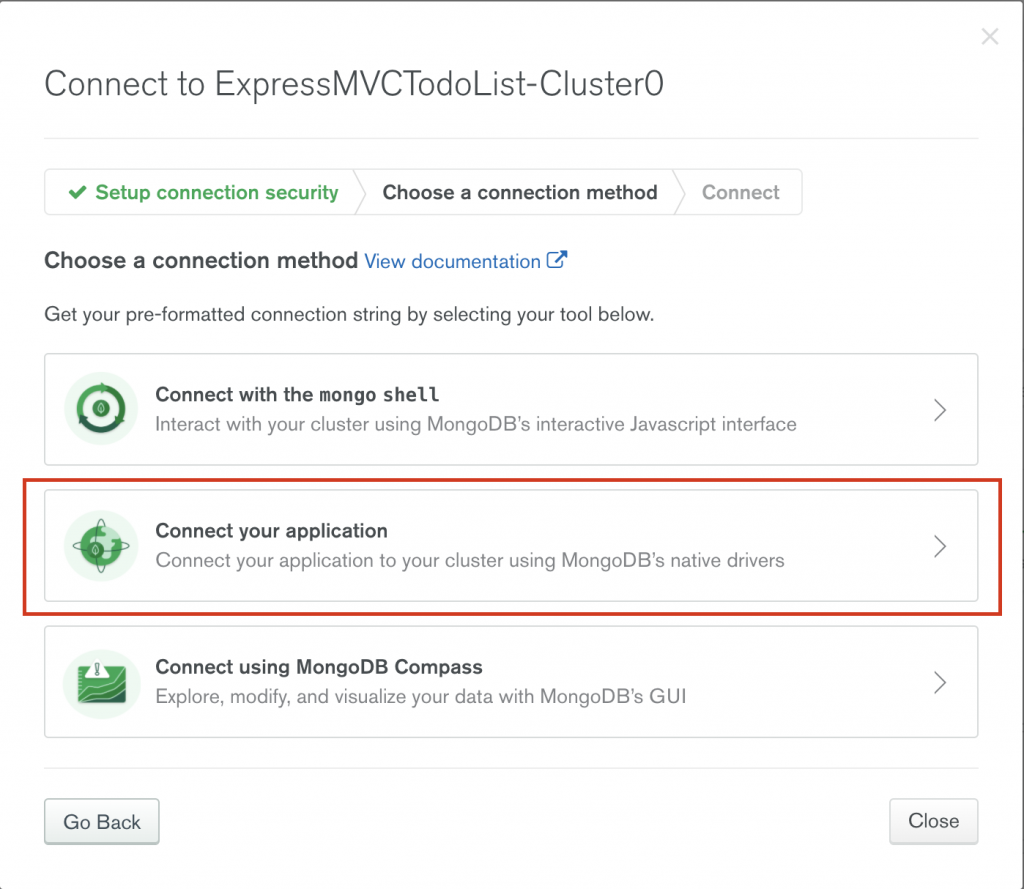The height and width of the screenshot is (889, 1024).
Task: Select the final Connect step
Action: coord(740,193)
